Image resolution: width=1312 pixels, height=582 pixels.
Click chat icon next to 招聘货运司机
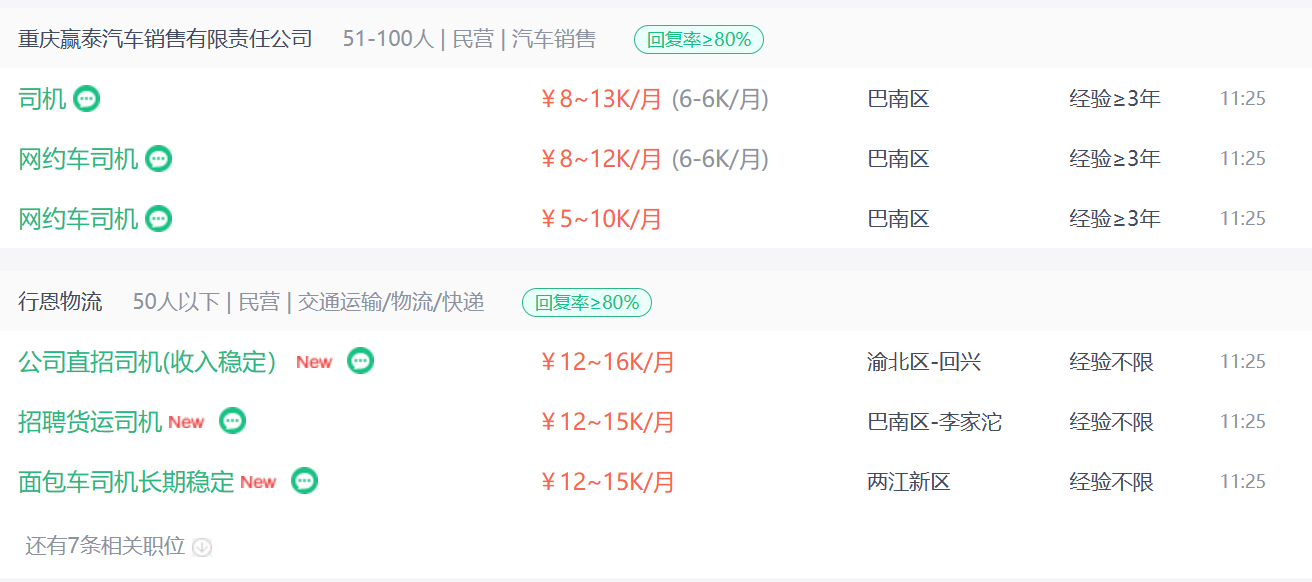pos(233,421)
